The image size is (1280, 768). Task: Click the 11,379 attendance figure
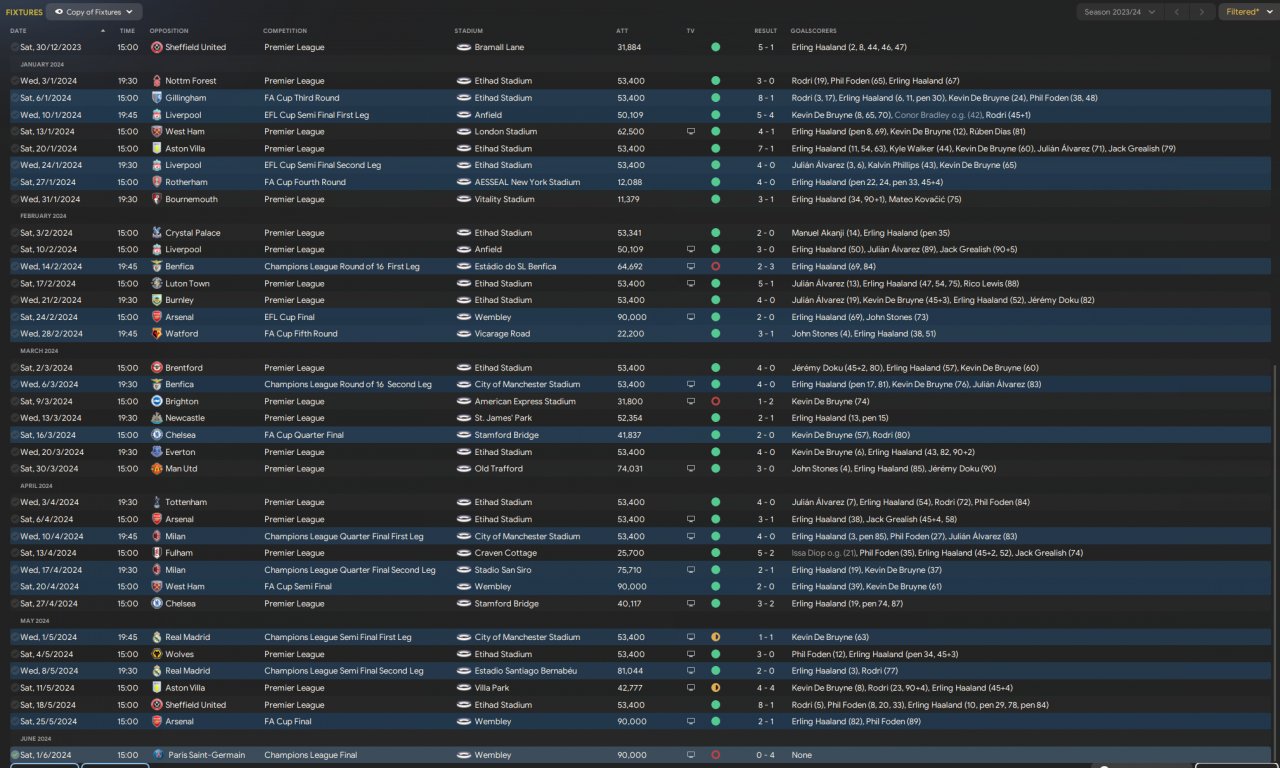click(x=630, y=199)
